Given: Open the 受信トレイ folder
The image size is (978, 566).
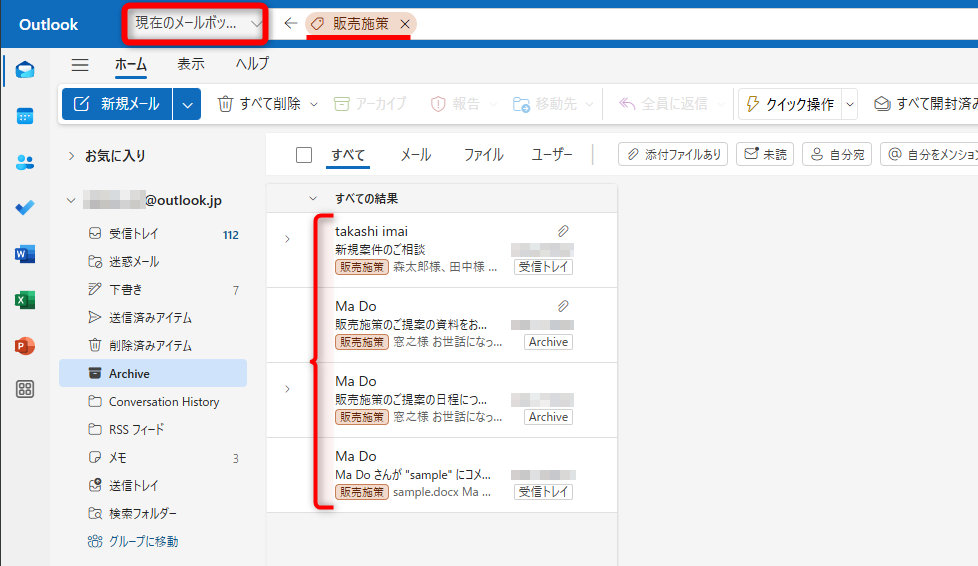Looking at the screenshot, I should (153, 234).
